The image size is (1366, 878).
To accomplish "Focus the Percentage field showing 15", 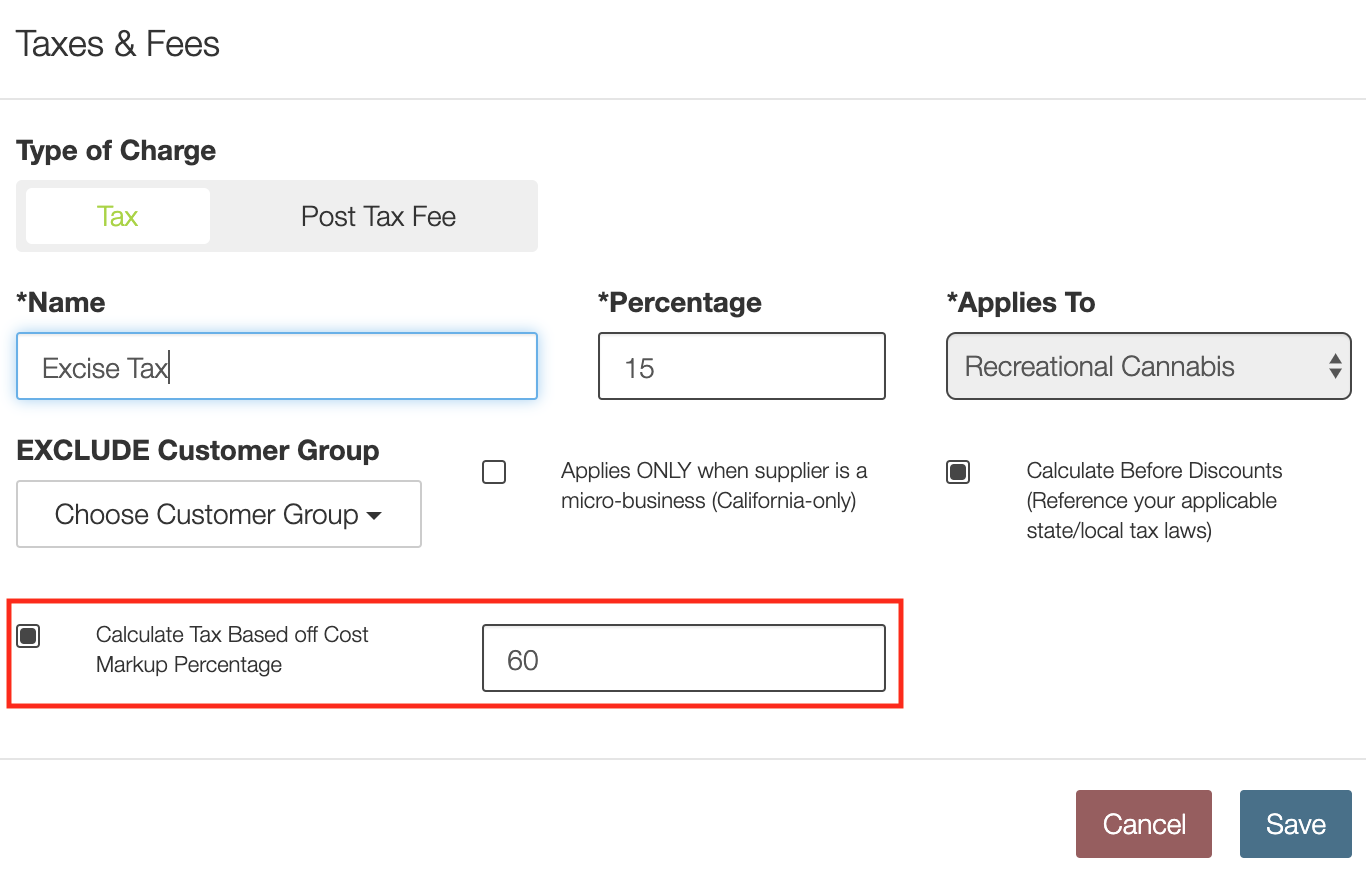I will coord(741,367).
